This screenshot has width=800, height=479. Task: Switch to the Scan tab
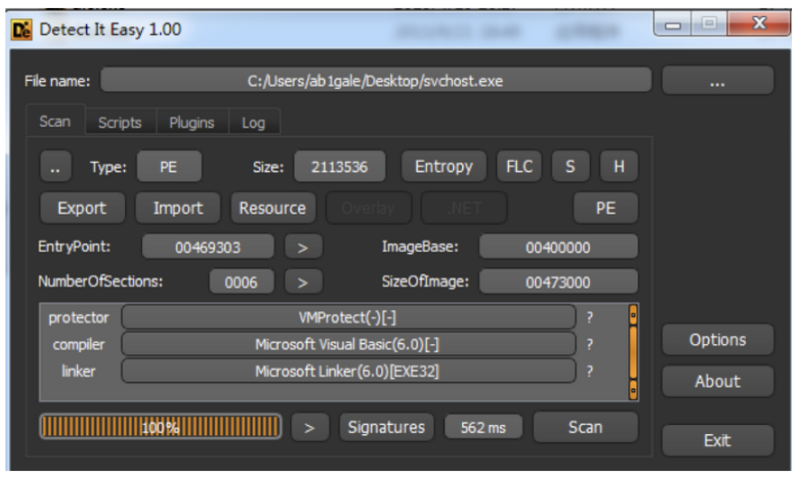[55, 121]
